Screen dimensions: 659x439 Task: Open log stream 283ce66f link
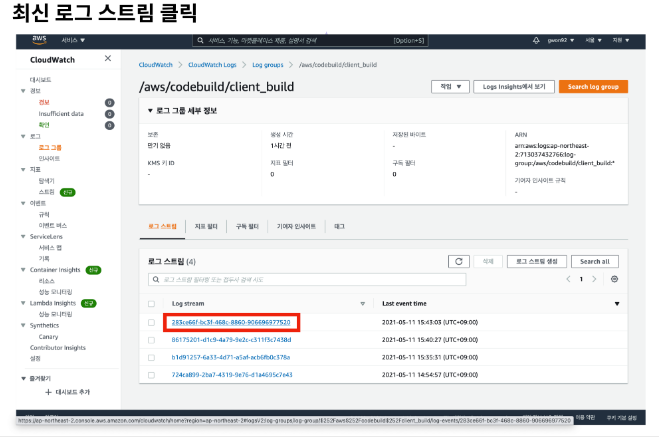[x=231, y=322]
